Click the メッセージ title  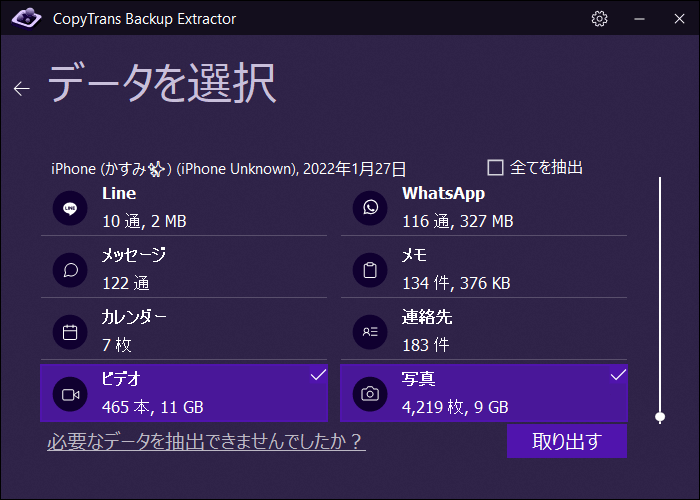pos(133,255)
